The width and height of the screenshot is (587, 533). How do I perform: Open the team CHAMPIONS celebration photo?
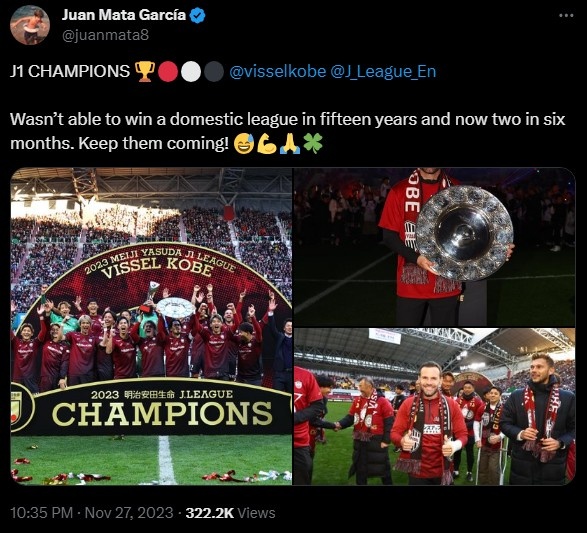pyautogui.click(x=151, y=326)
